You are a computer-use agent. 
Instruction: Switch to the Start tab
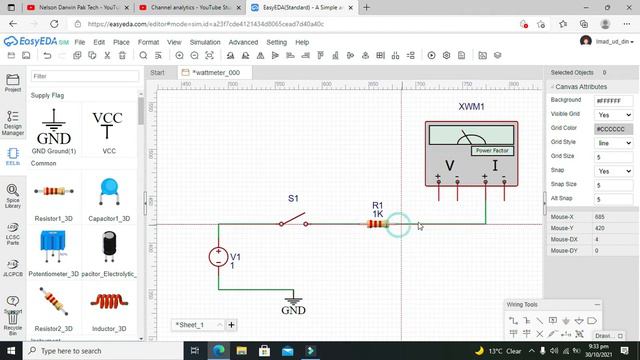(157, 73)
